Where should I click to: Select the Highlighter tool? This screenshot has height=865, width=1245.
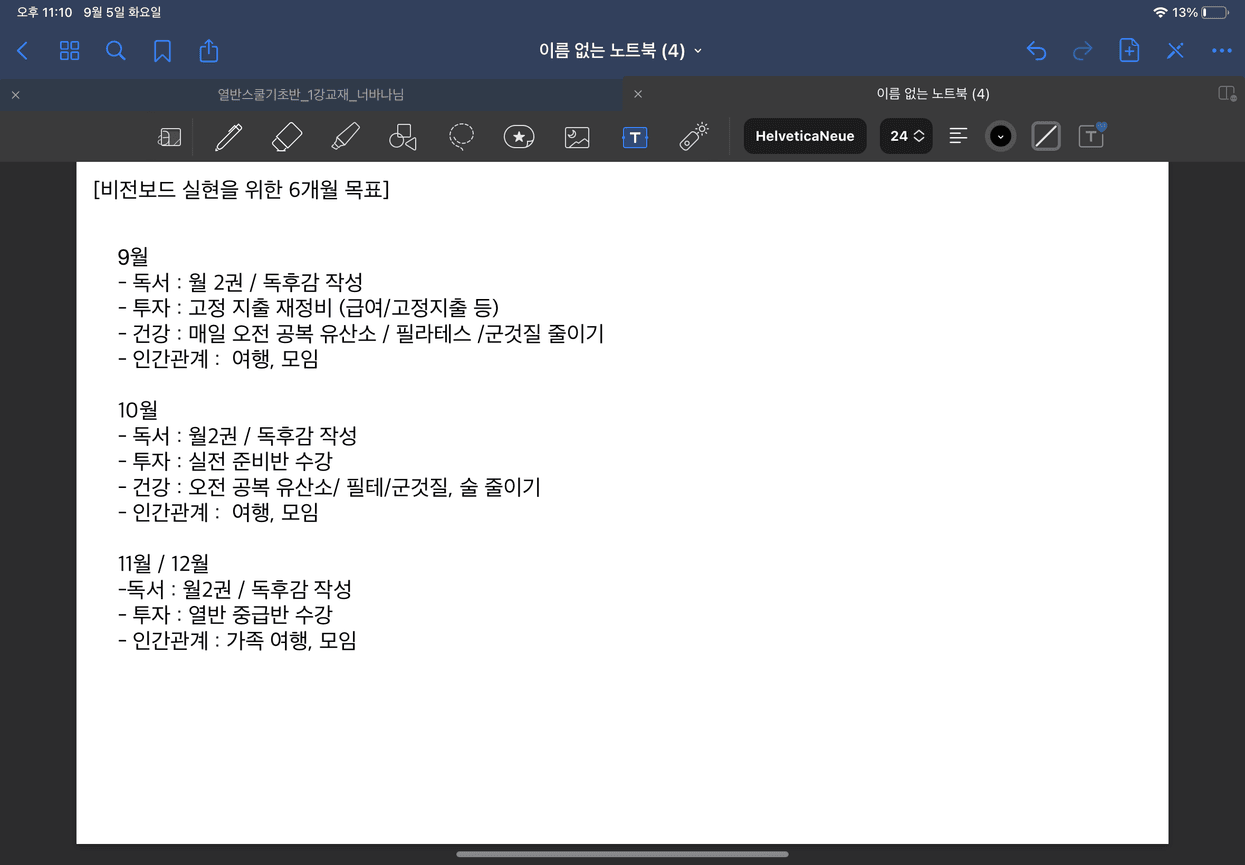coord(345,137)
